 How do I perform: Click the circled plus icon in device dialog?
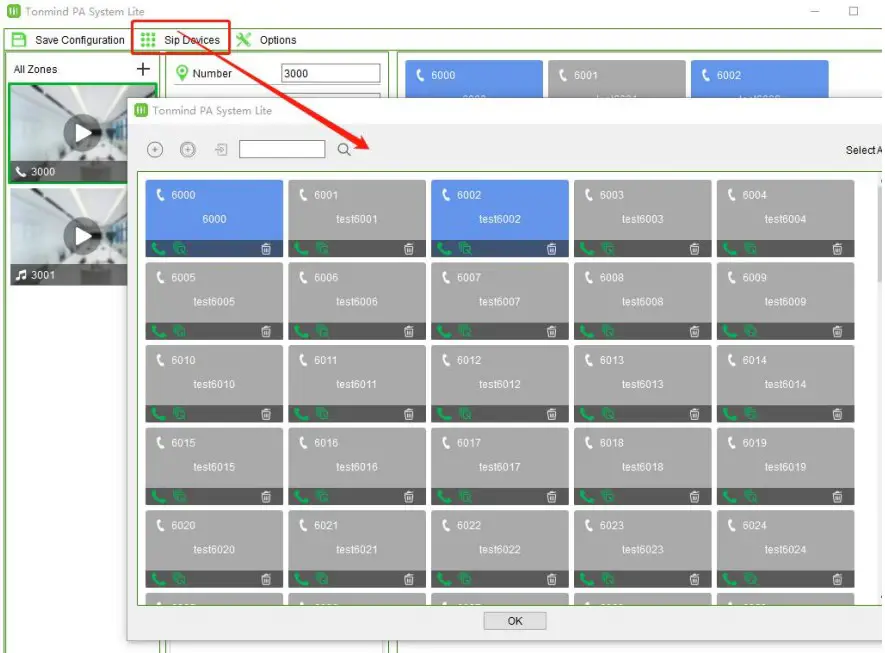click(x=188, y=149)
